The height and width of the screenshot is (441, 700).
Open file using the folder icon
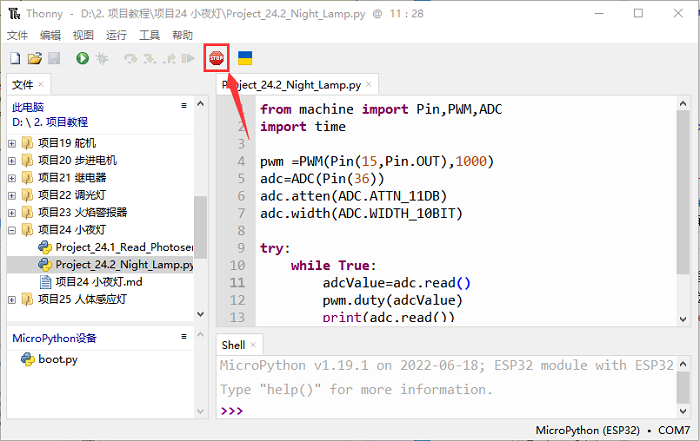[34, 59]
